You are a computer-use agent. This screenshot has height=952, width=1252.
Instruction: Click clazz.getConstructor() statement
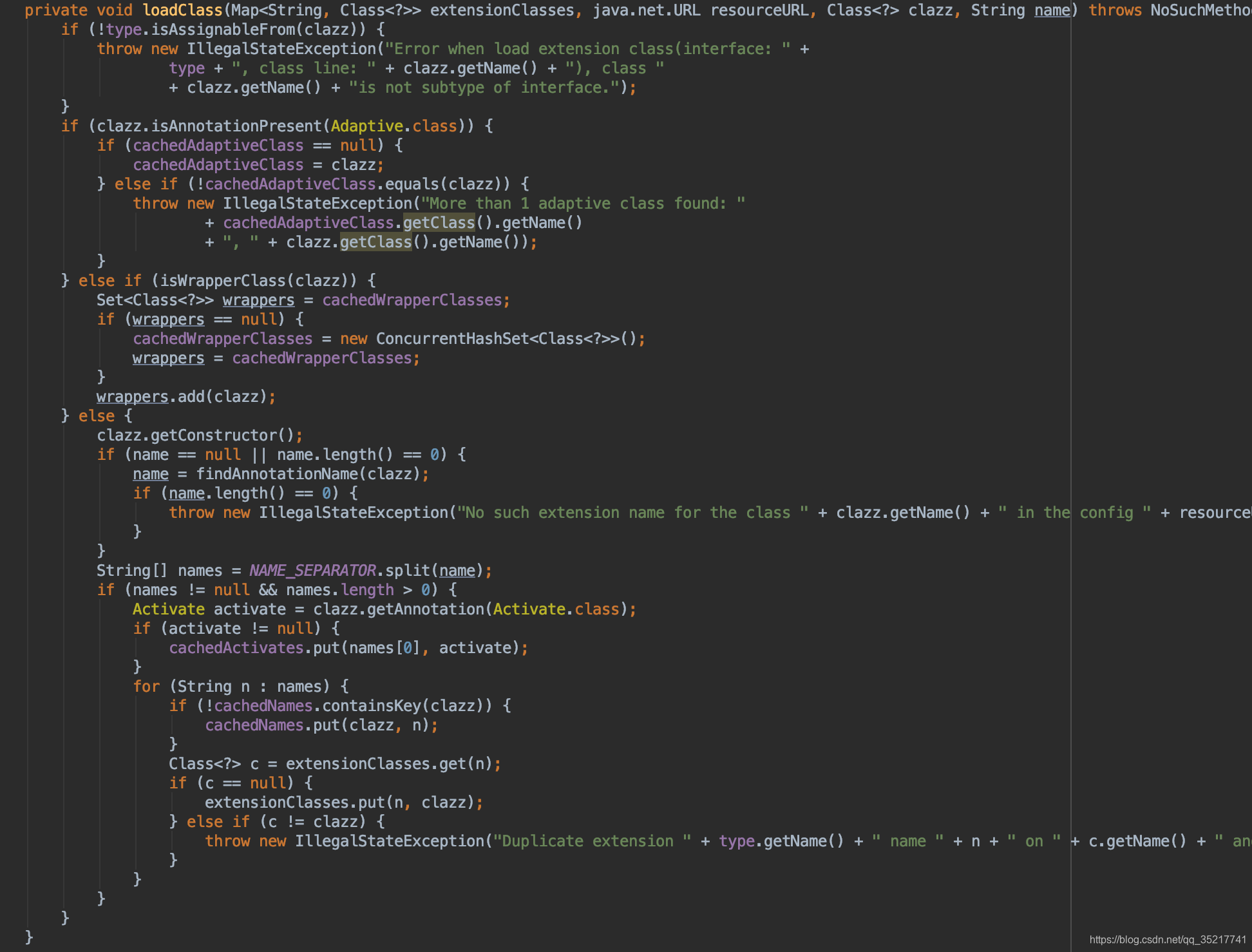pos(200,435)
